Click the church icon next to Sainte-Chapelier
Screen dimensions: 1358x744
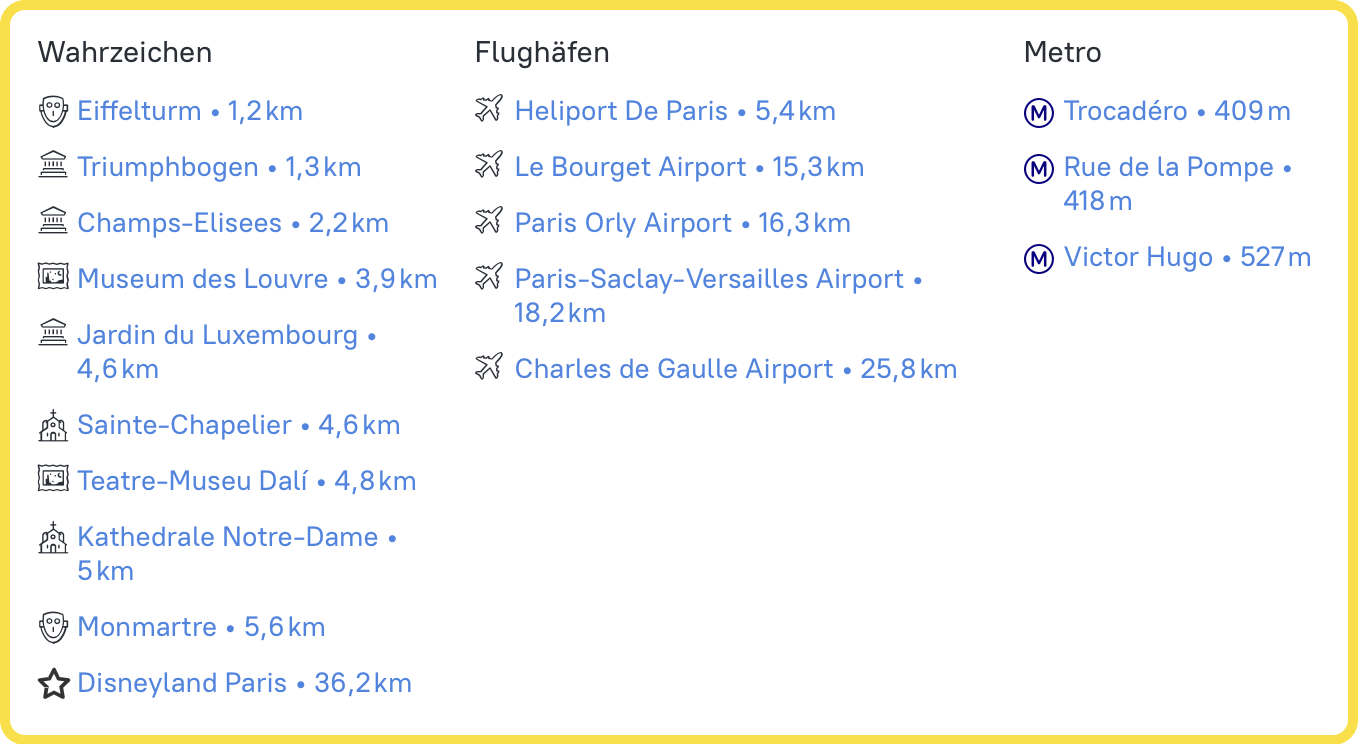(x=53, y=425)
